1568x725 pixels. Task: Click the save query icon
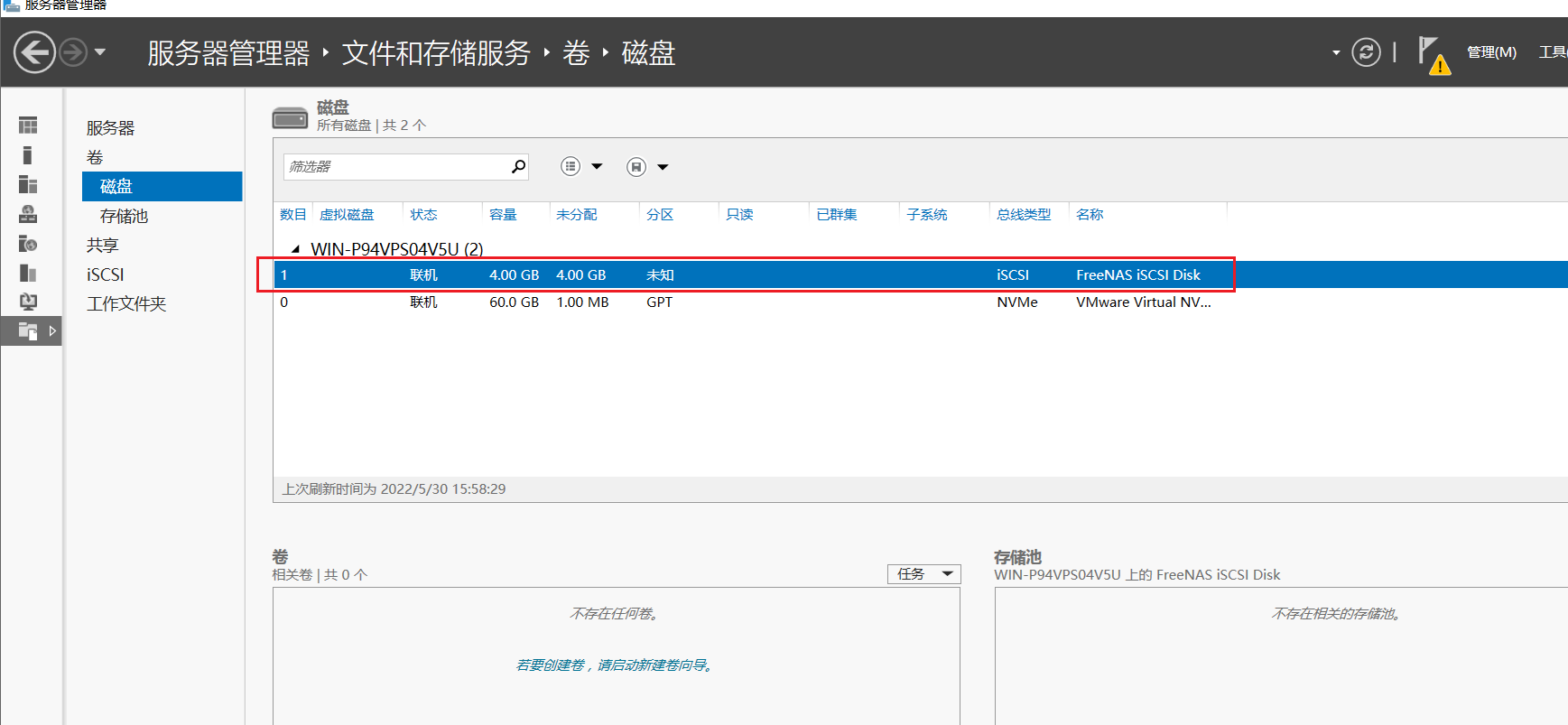click(636, 167)
